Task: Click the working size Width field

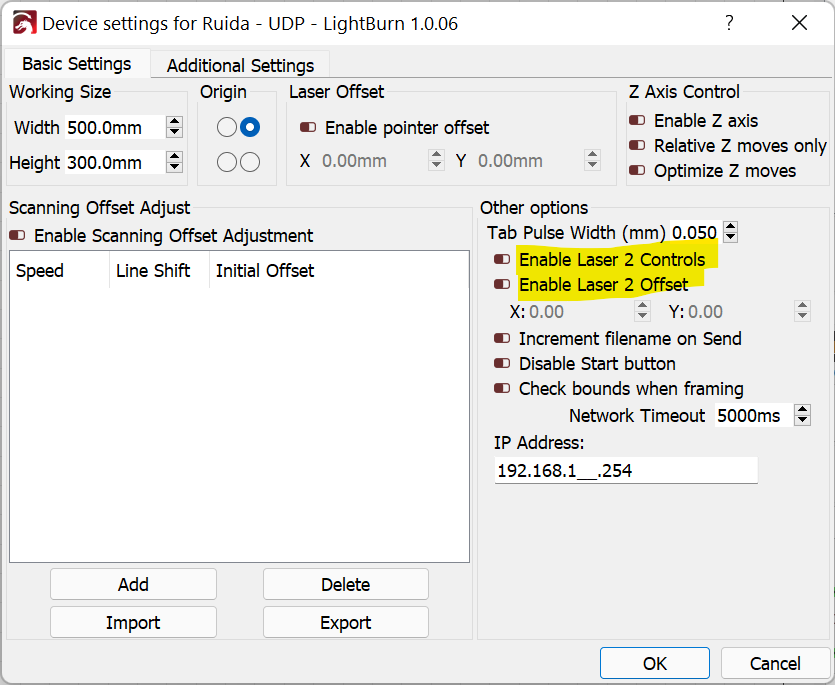Action: pyautogui.click(x=114, y=128)
